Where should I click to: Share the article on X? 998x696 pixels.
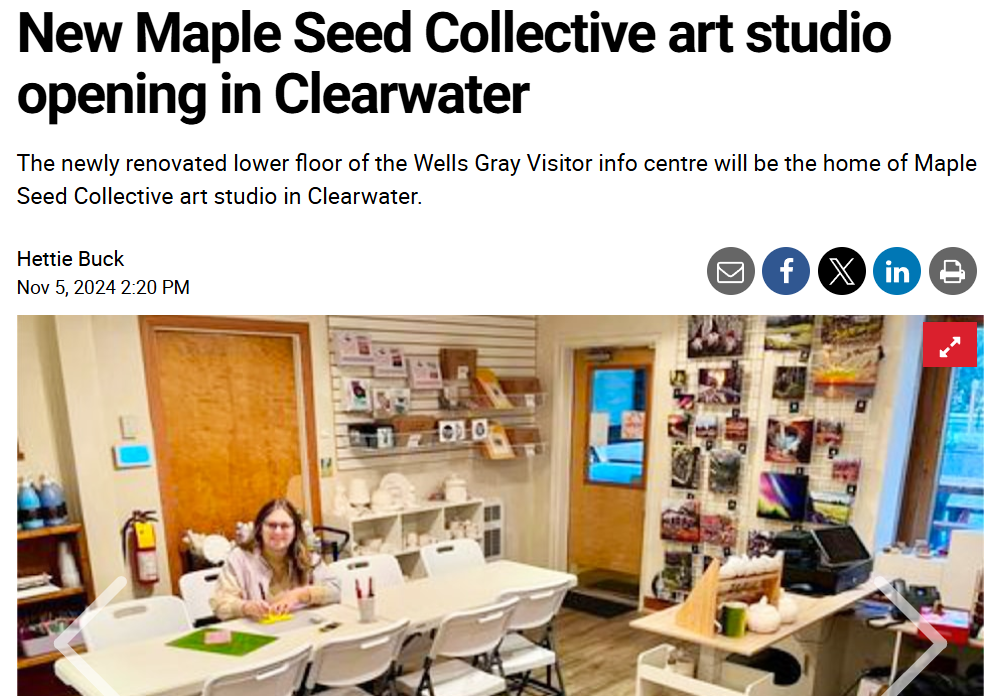tap(842, 271)
